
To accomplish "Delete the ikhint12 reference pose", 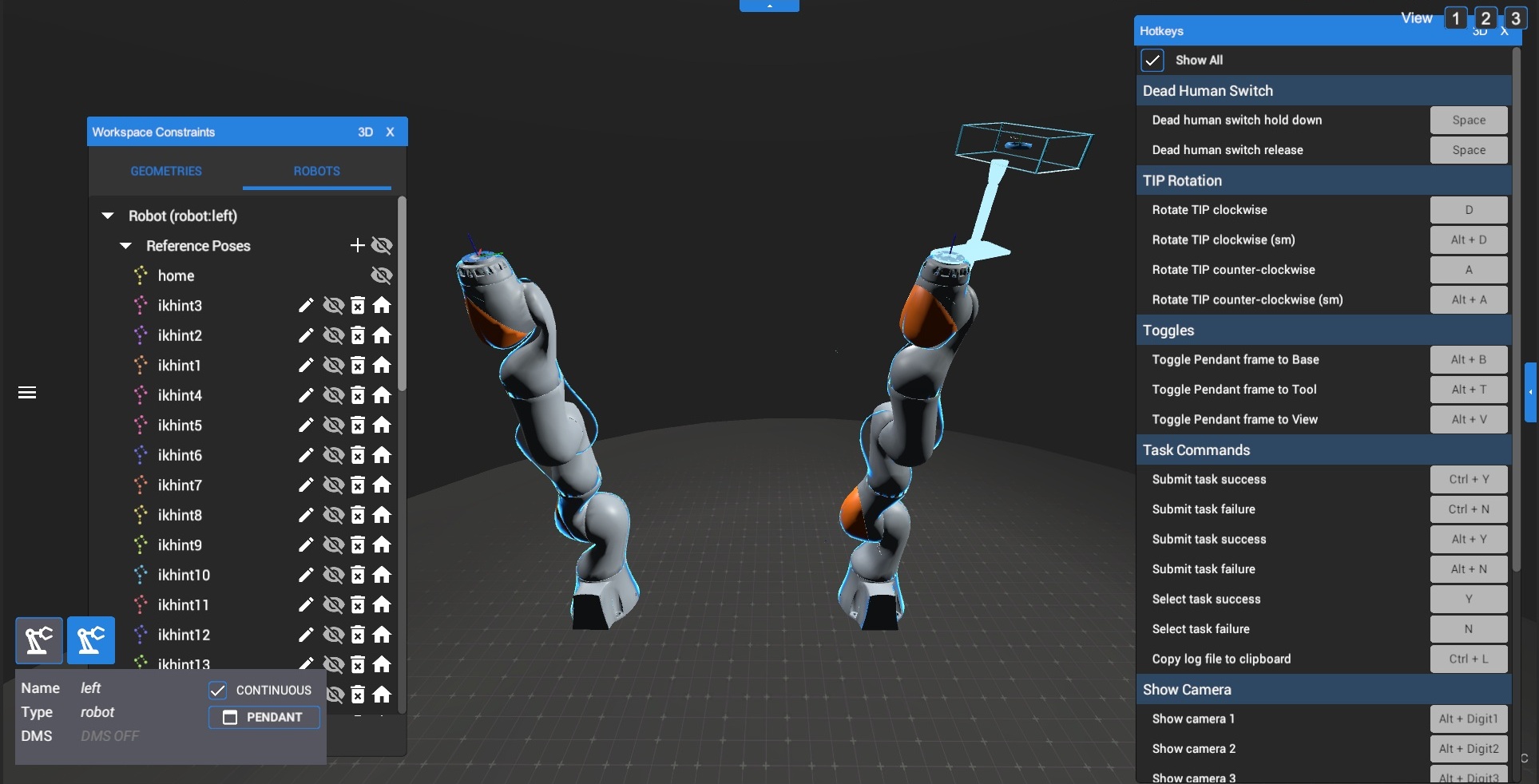I will pos(358,635).
